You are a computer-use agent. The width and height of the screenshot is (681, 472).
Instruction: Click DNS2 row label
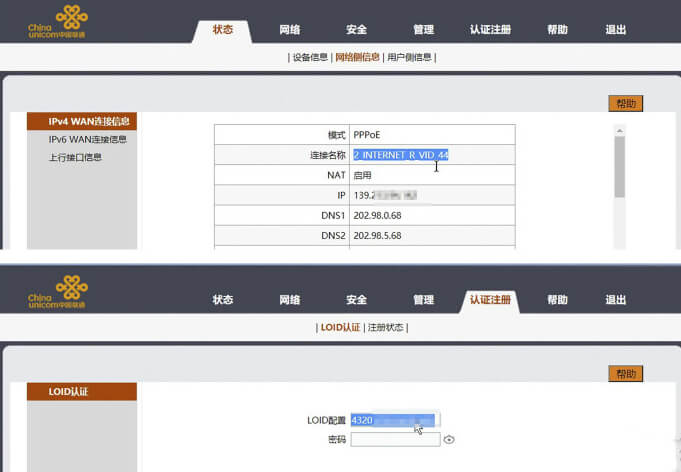(x=333, y=235)
